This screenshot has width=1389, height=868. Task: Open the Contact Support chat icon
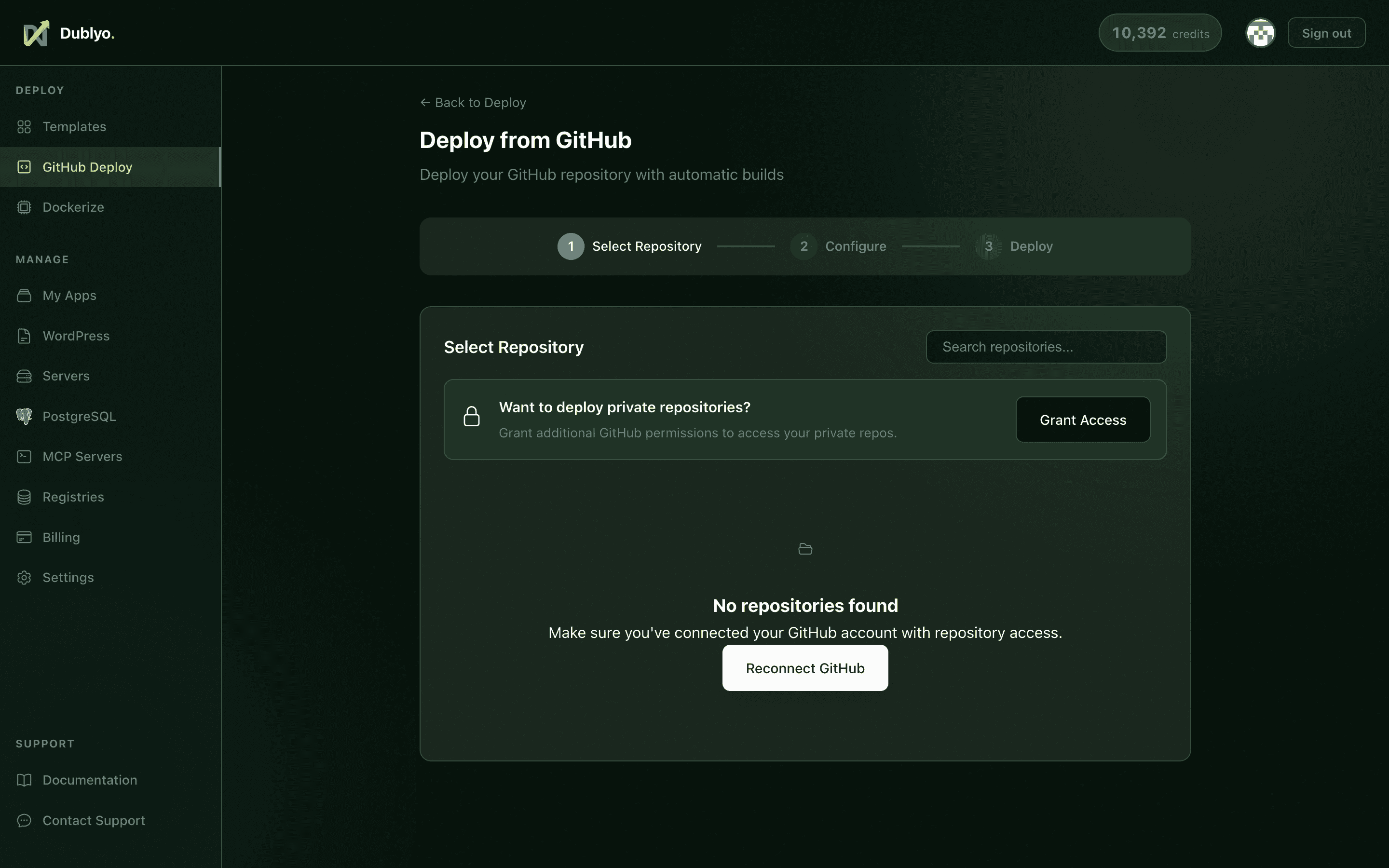point(24,820)
